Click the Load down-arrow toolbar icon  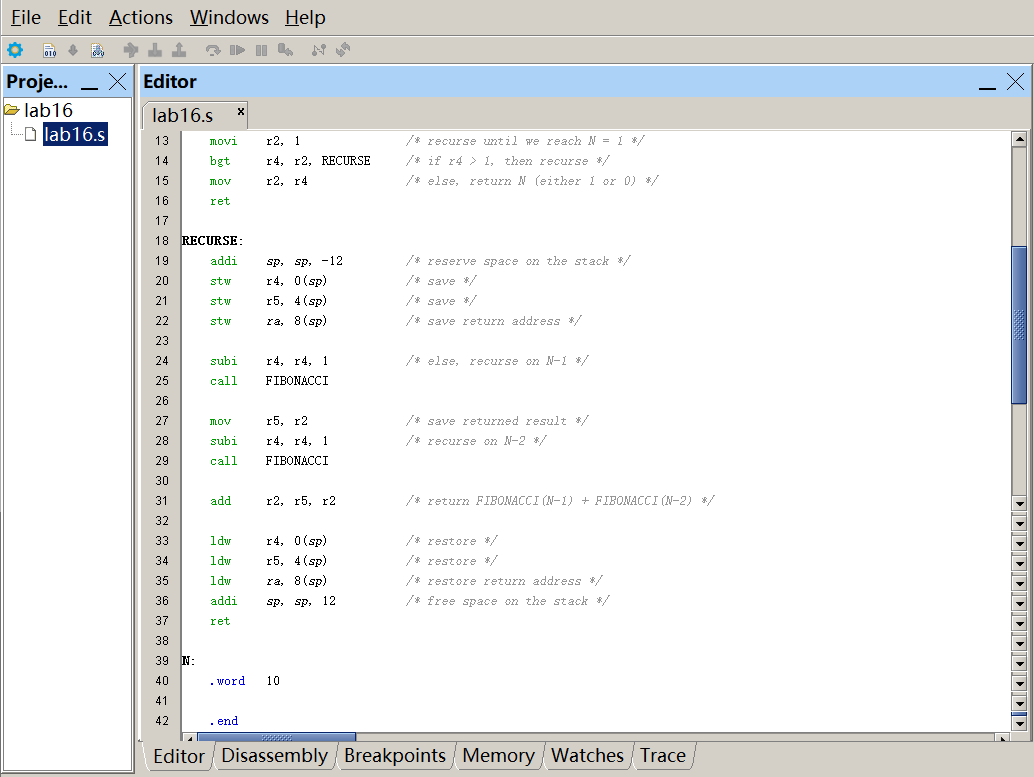tap(73, 50)
